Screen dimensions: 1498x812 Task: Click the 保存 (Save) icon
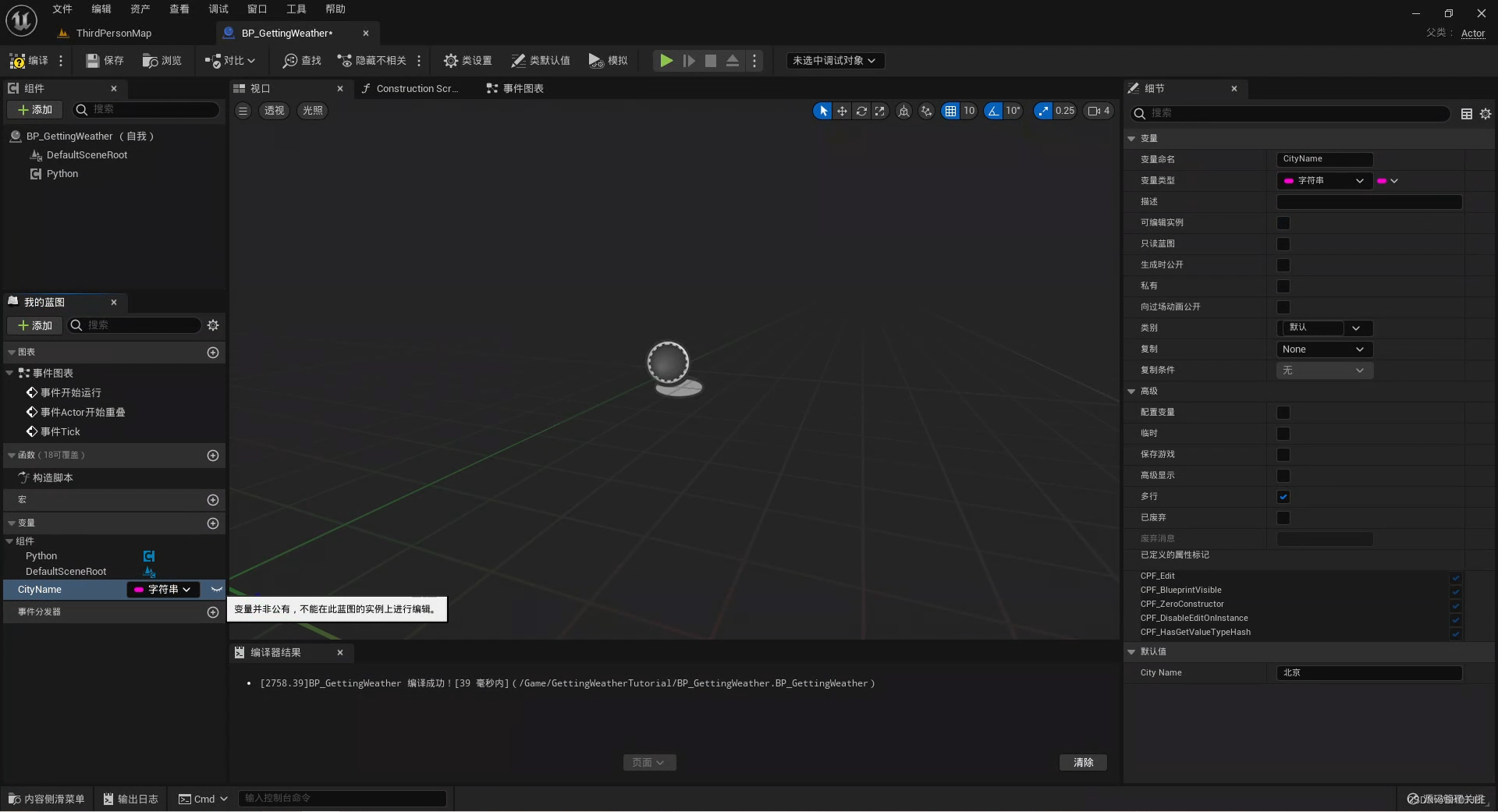(104, 60)
